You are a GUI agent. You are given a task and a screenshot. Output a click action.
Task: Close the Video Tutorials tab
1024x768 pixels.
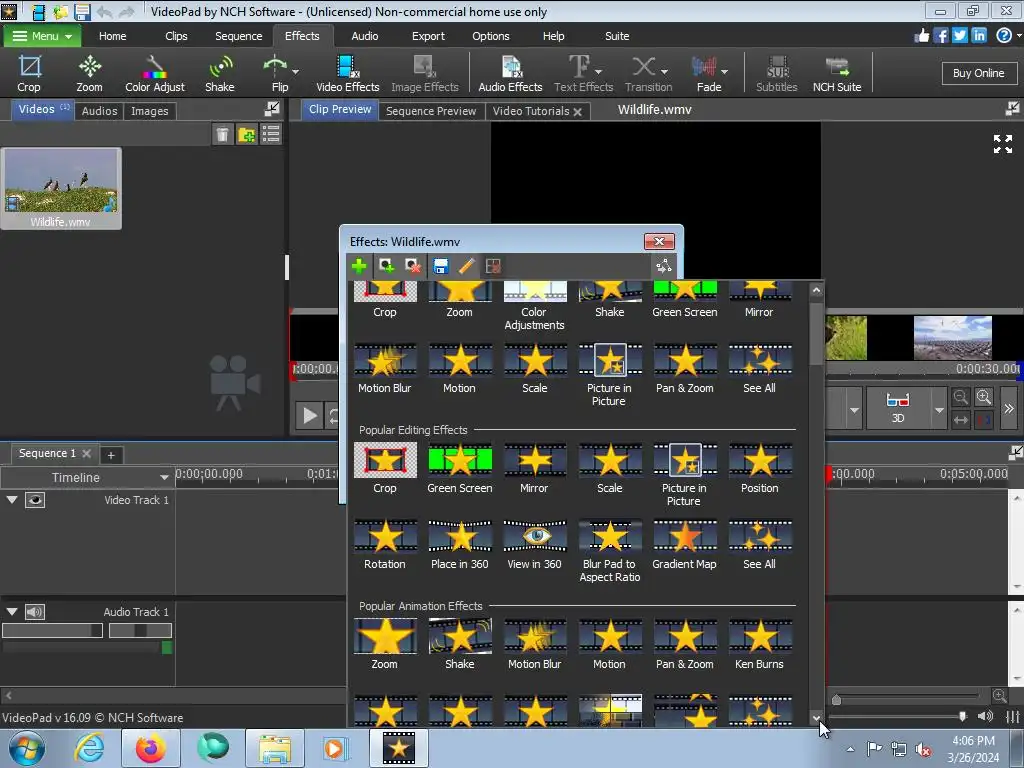click(x=577, y=112)
